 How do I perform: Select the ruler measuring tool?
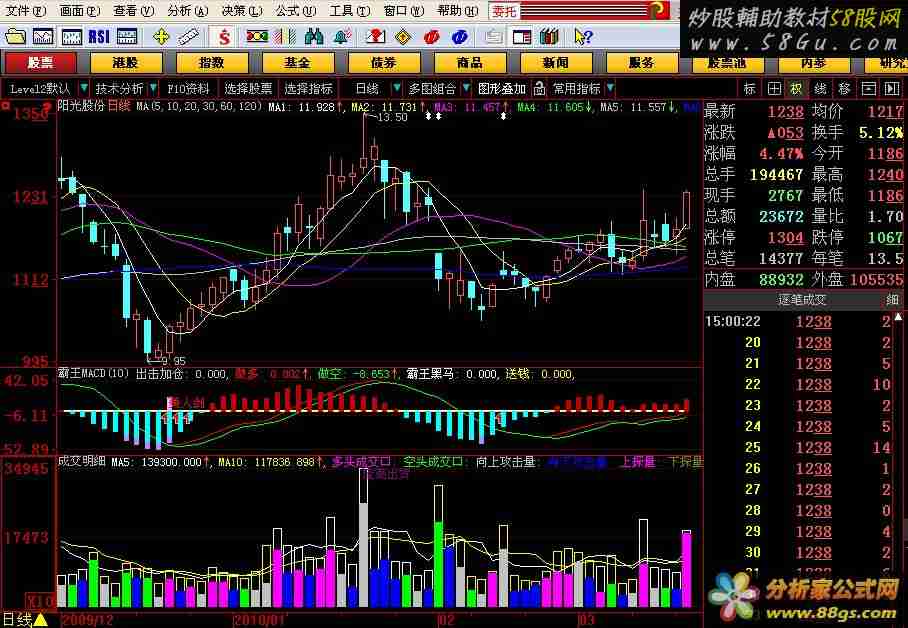(188, 37)
